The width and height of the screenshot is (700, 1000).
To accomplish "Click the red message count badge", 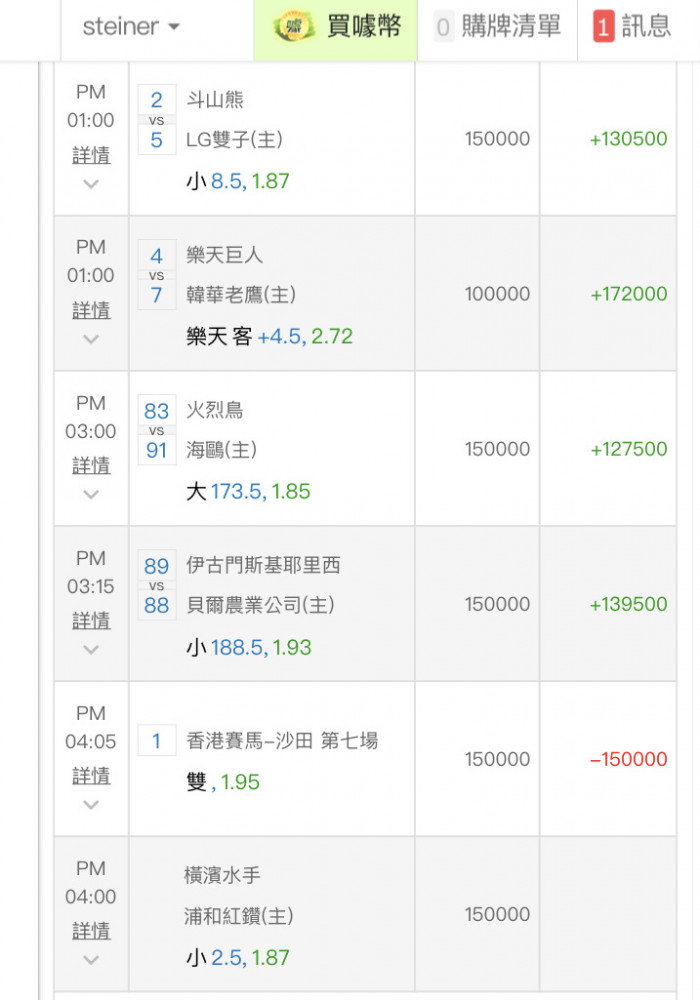I will (x=603, y=27).
